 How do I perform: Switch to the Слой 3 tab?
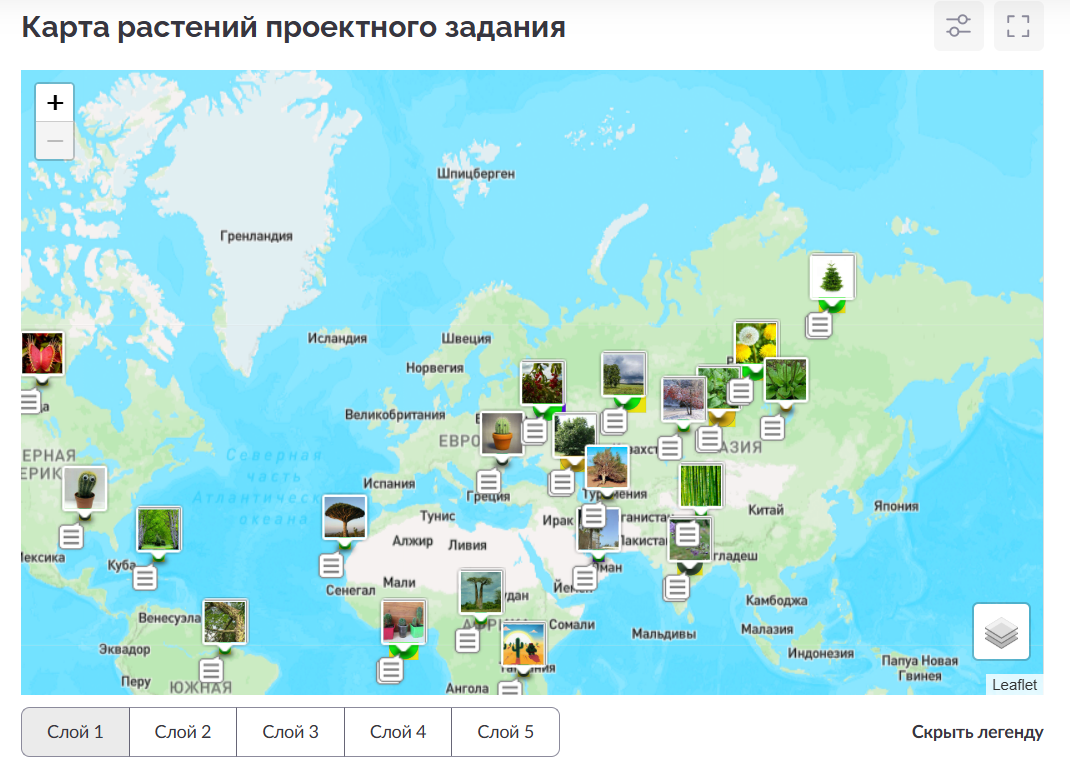pyautogui.click(x=290, y=732)
